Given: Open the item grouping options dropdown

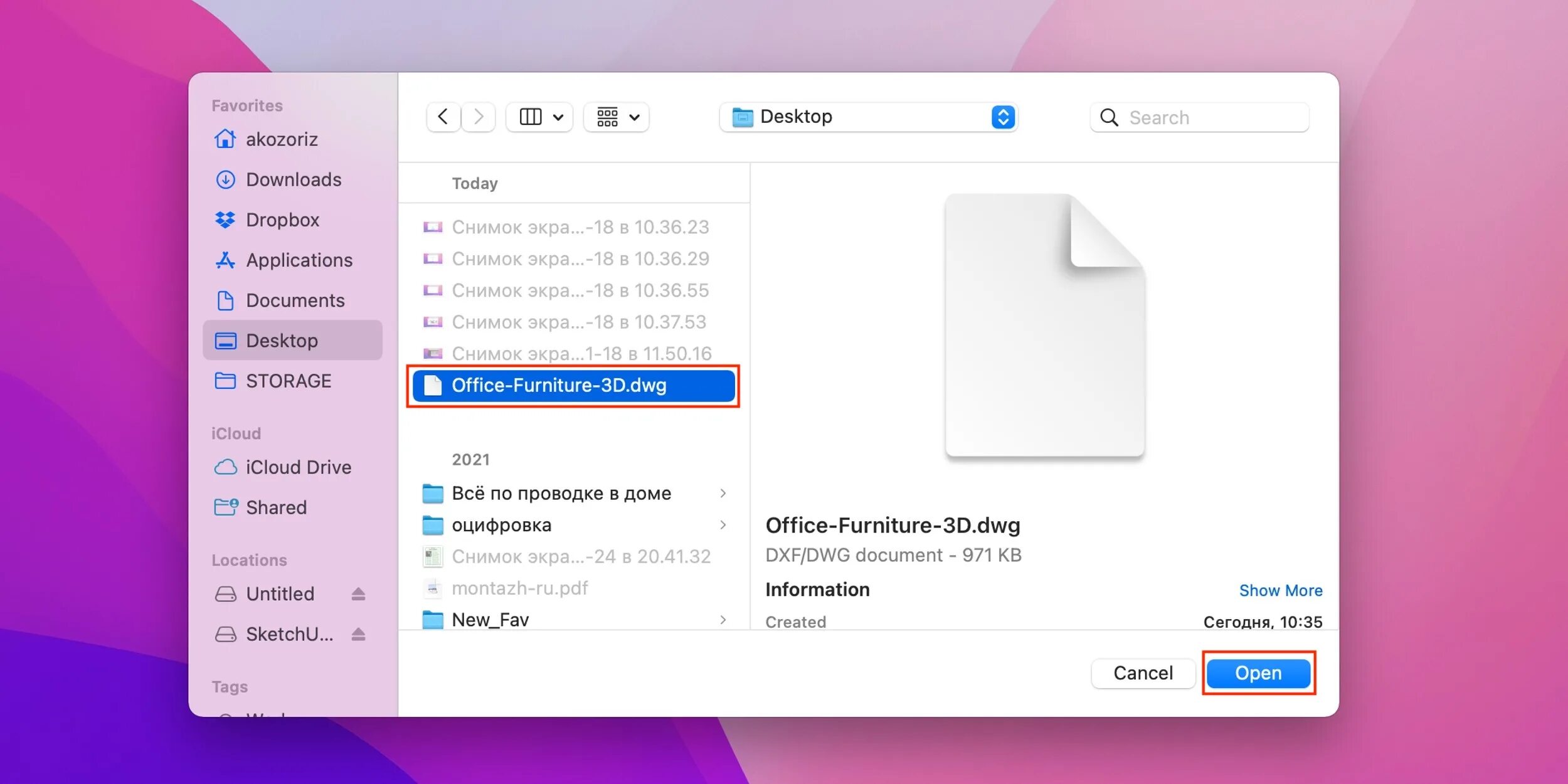Looking at the screenshot, I should pyautogui.click(x=617, y=117).
